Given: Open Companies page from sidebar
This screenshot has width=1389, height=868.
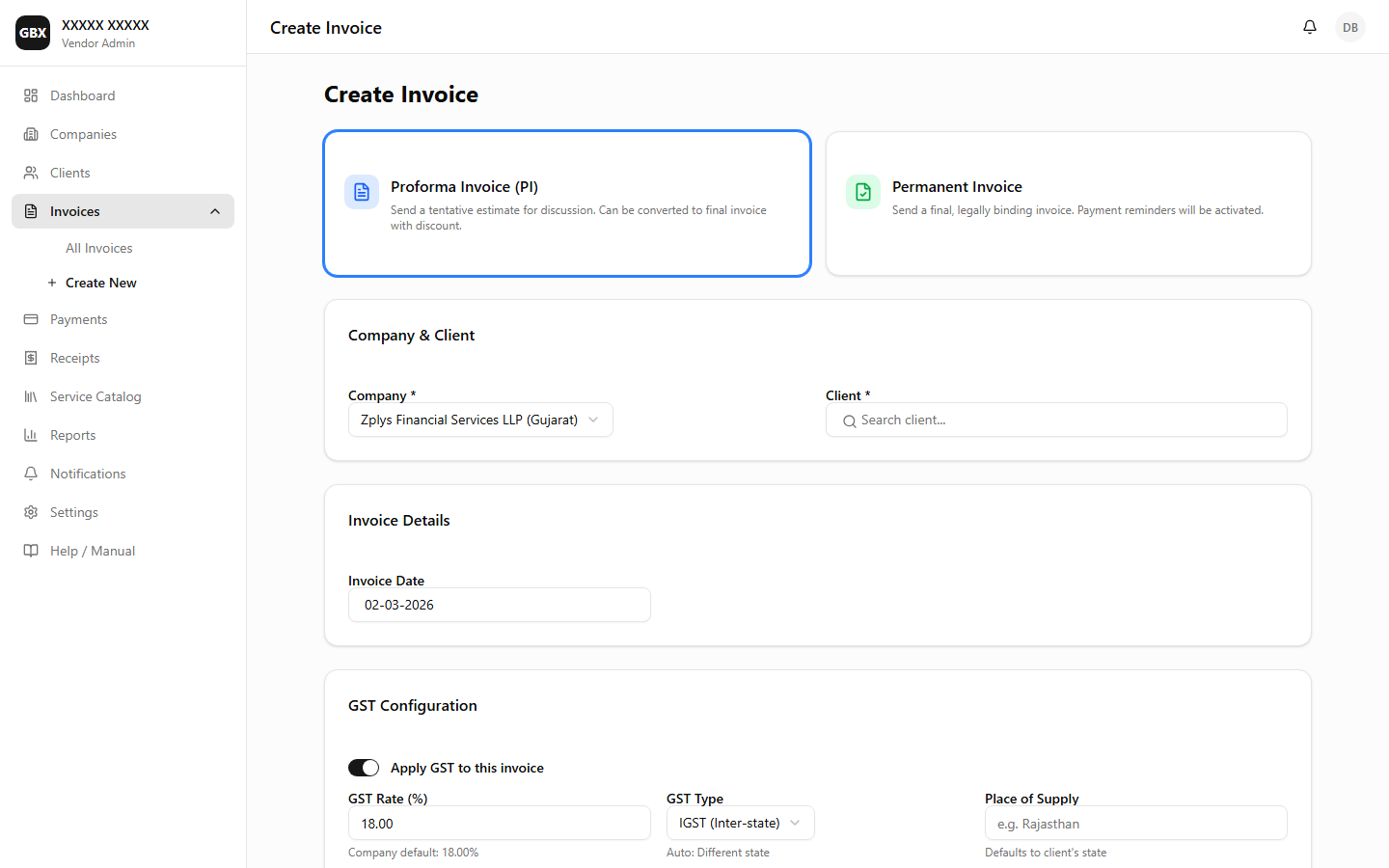Looking at the screenshot, I should point(123,134).
